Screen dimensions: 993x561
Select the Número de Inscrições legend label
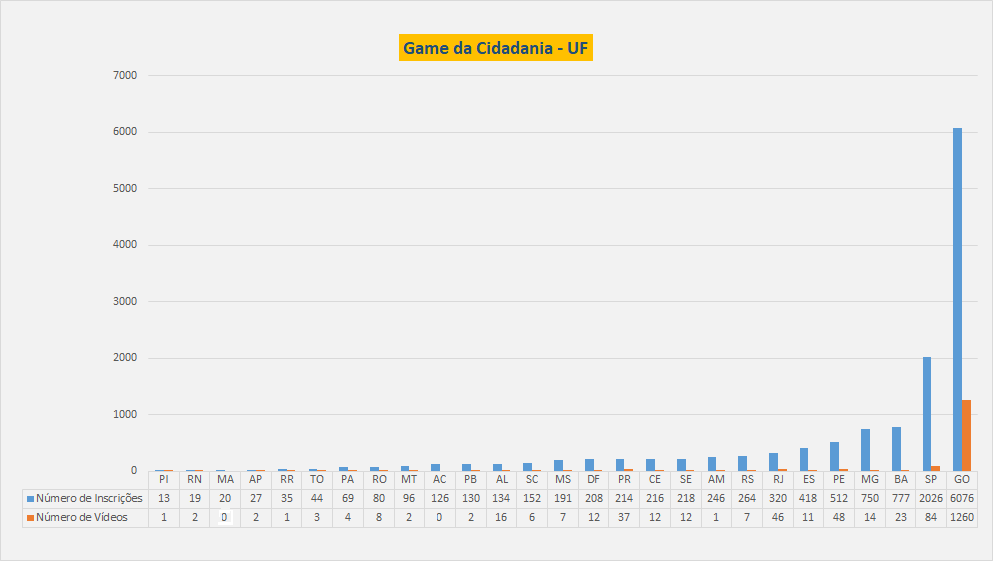point(89,498)
